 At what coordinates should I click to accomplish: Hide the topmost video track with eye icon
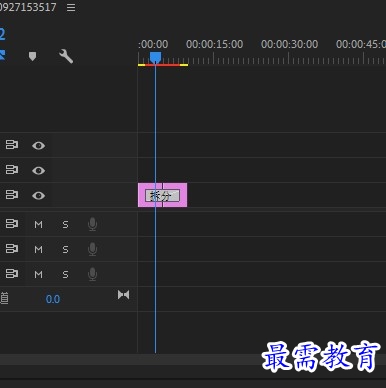coord(38,145)
